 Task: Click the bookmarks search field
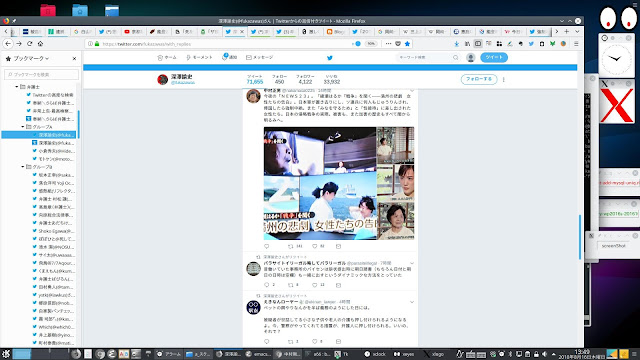(41, 74)
